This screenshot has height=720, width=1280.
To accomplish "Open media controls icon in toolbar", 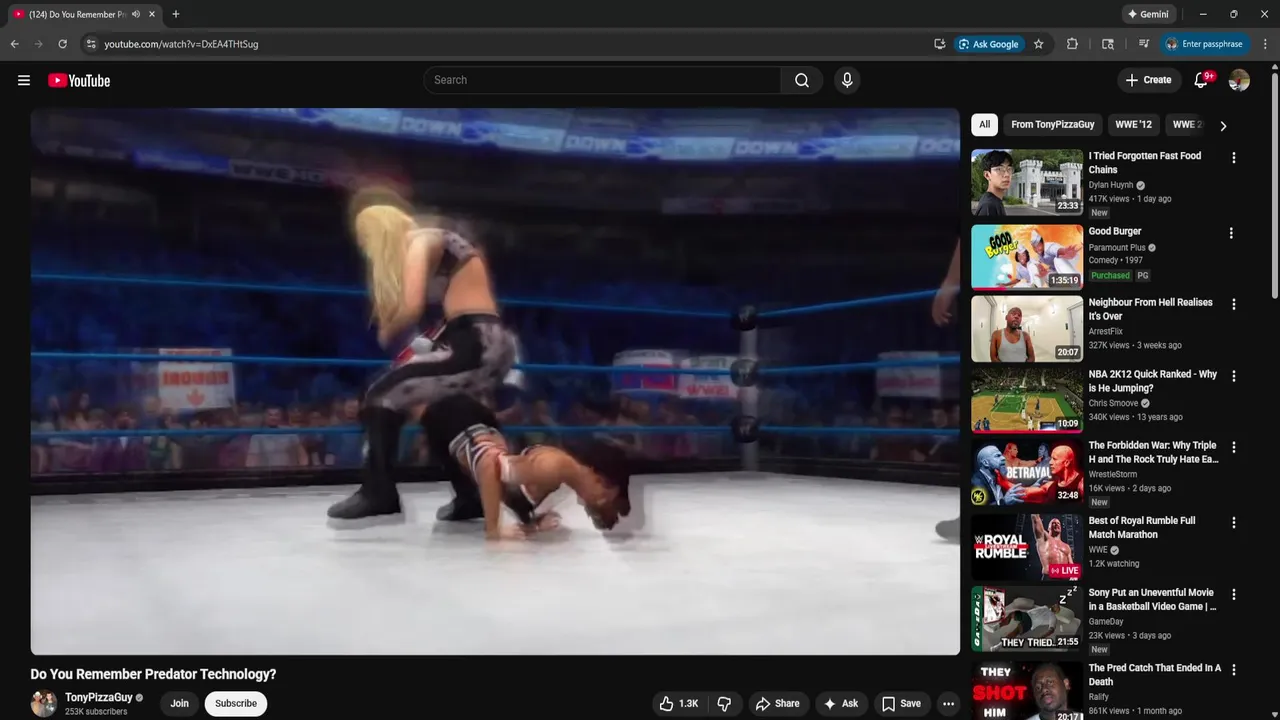I will click(x=1143, y=44).
